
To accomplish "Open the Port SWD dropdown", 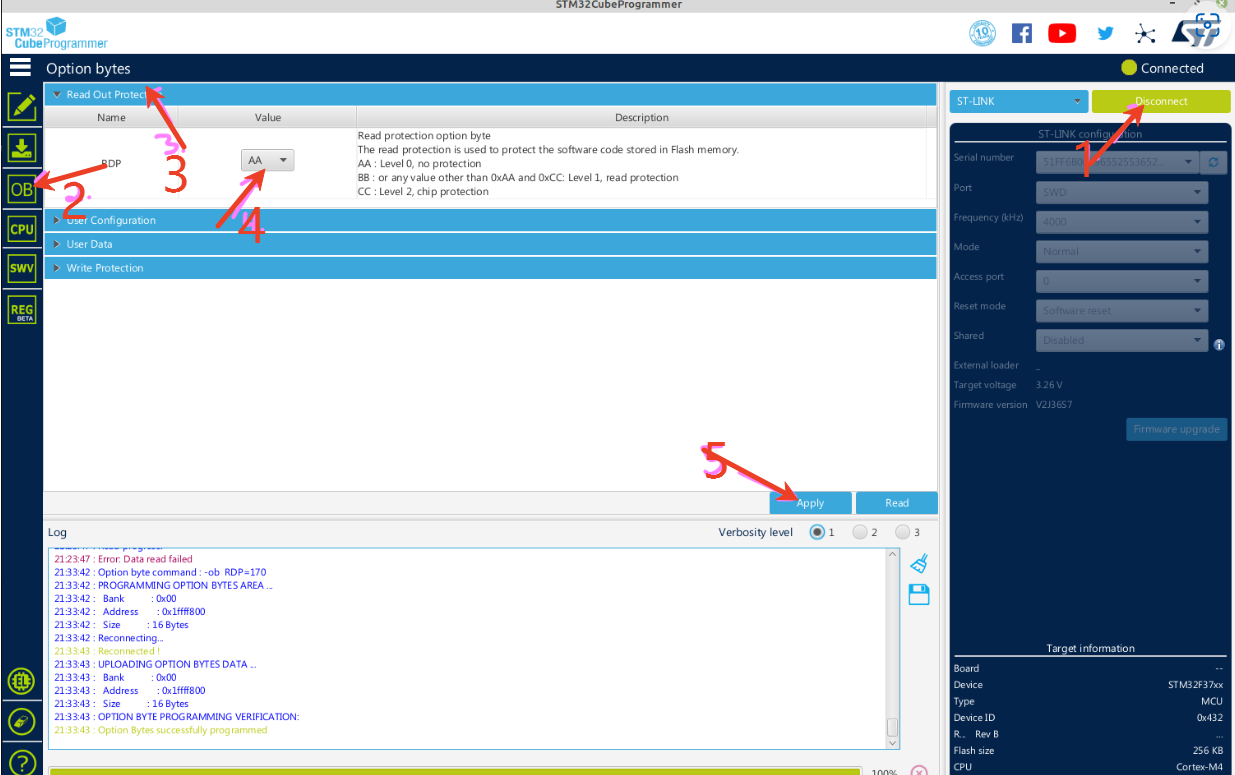I will (x=1122, y=192).
